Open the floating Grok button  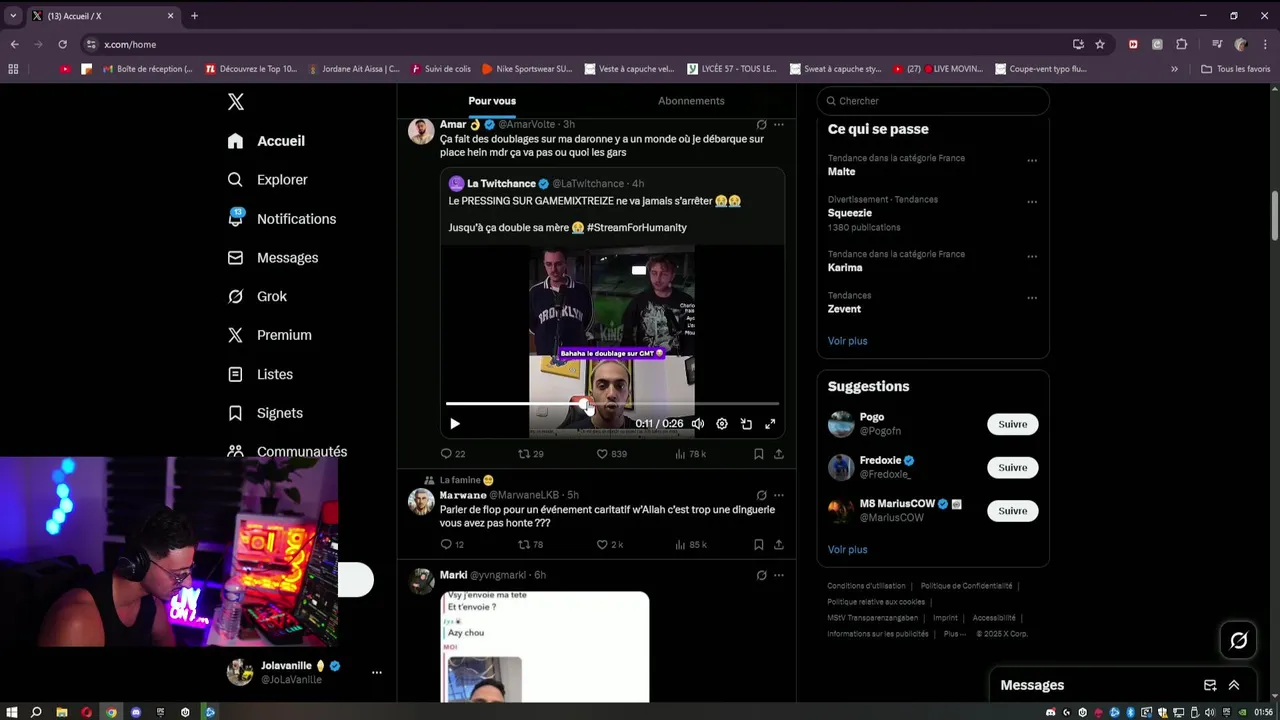point(1238,640)
